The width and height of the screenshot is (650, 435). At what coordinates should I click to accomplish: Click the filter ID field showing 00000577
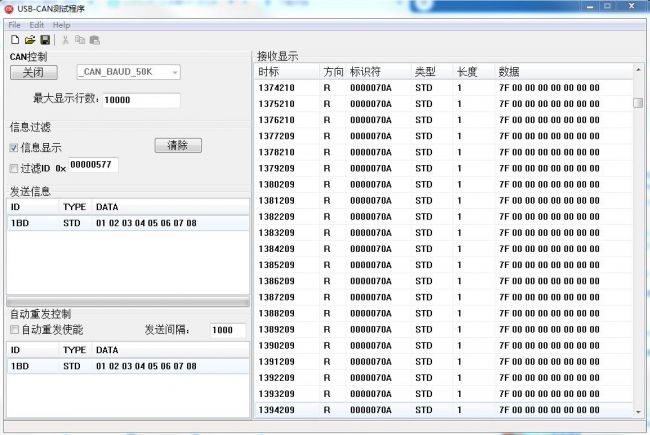coord(93,165)
